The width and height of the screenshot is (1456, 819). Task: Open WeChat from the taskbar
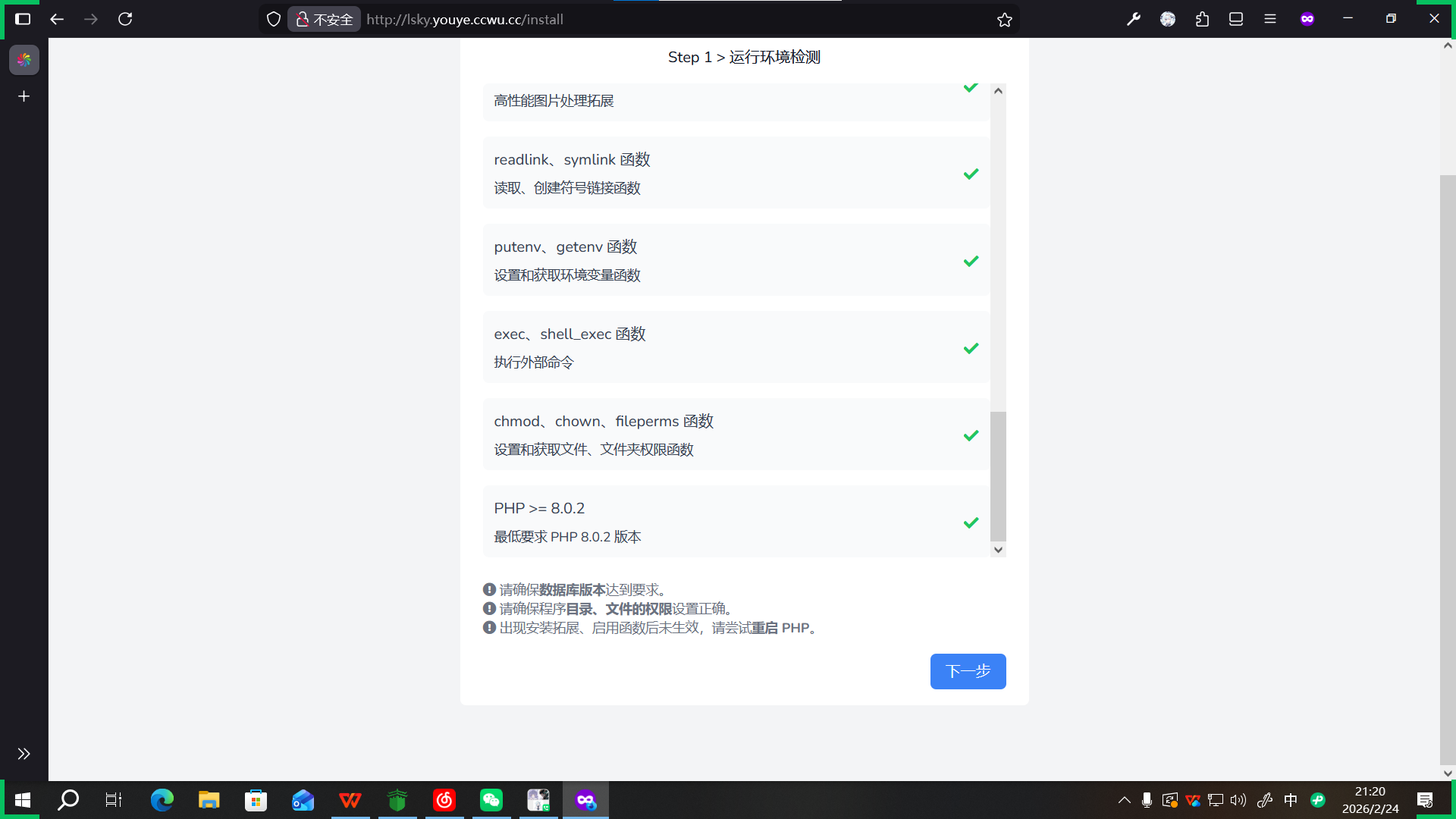tap(491, 800)
